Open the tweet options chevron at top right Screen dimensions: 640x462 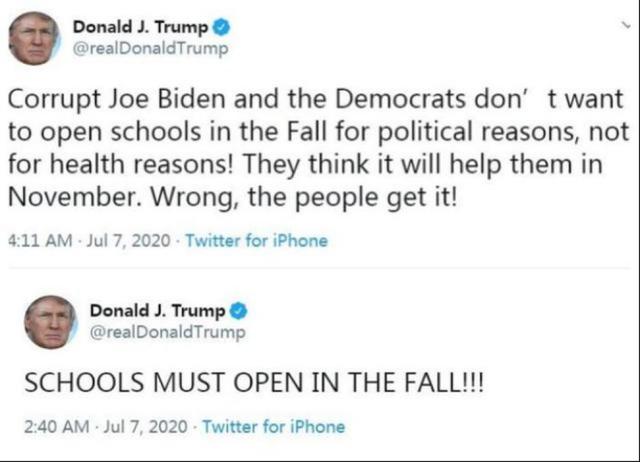pos(626,25)
